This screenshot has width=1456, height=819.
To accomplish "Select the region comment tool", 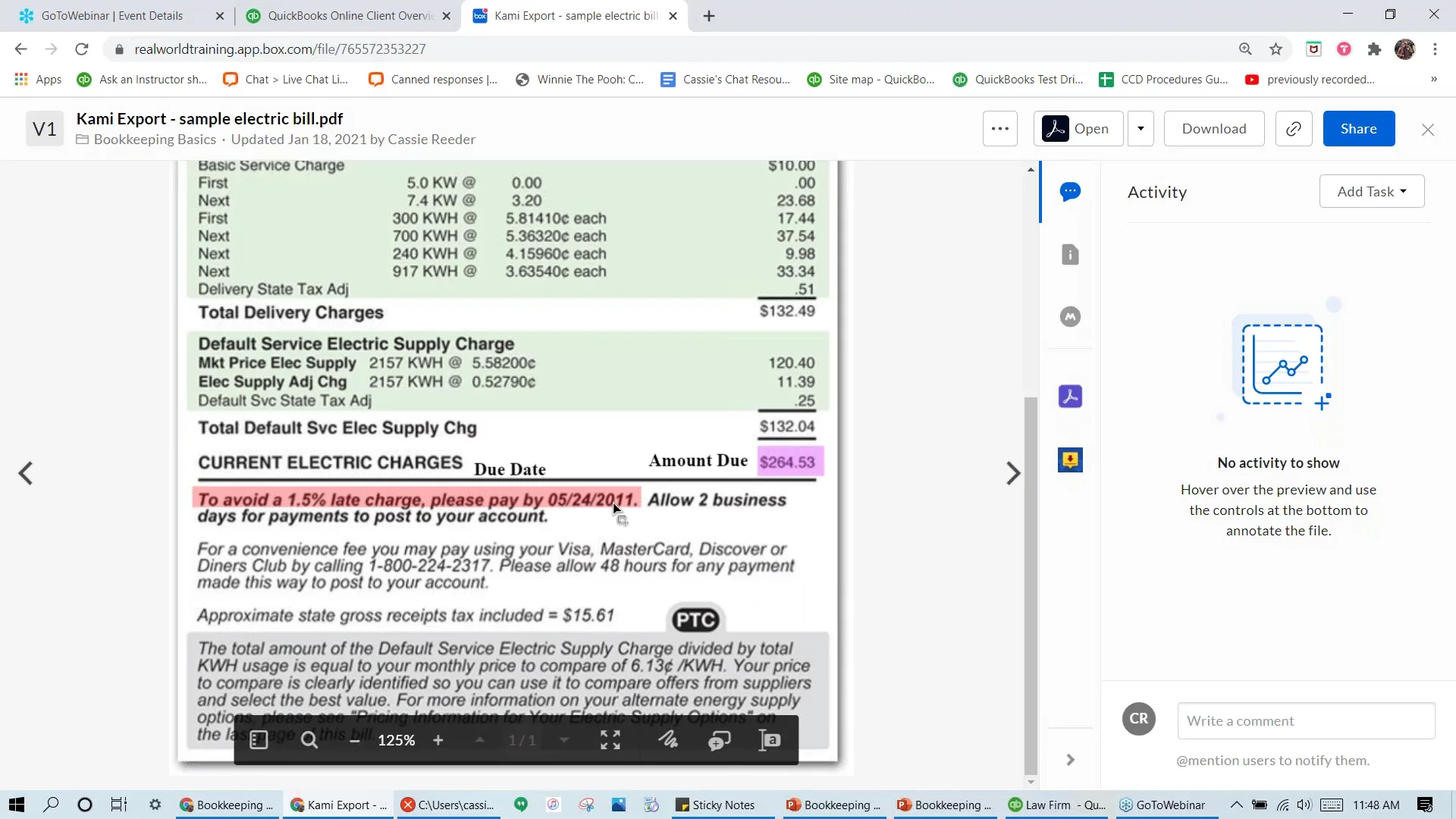I will pyautogui.click(x=719, y=740).
